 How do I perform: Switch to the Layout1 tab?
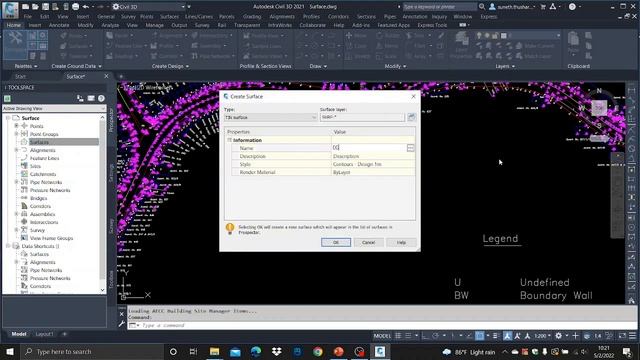point(44,334)
